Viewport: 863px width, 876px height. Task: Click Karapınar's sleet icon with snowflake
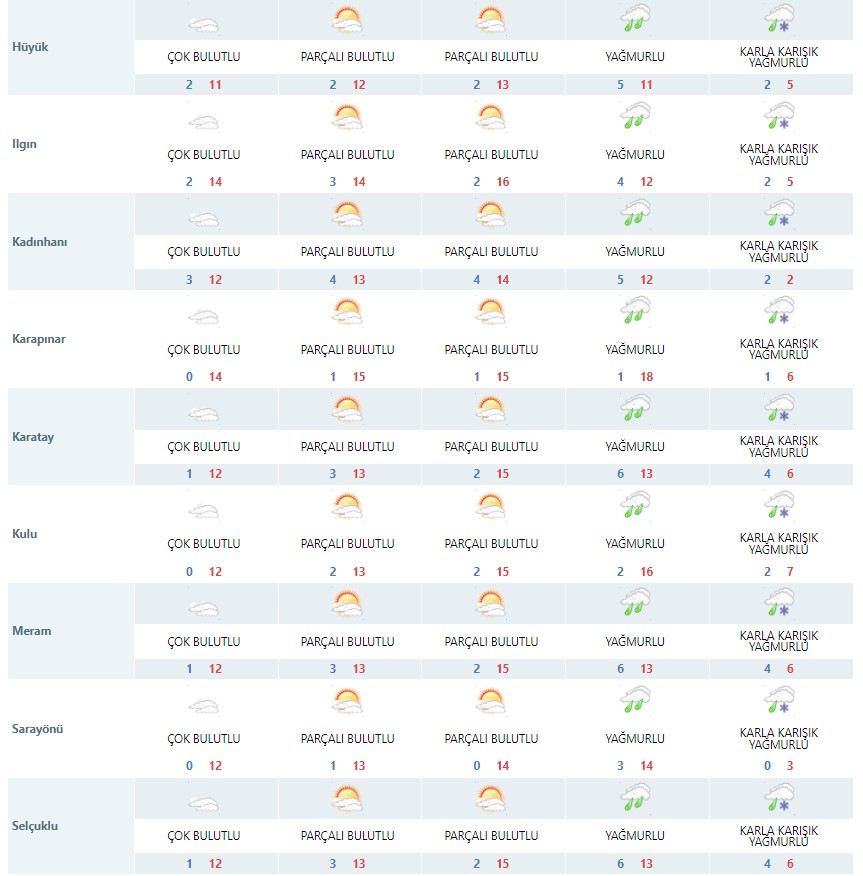[x=779, y=311]
